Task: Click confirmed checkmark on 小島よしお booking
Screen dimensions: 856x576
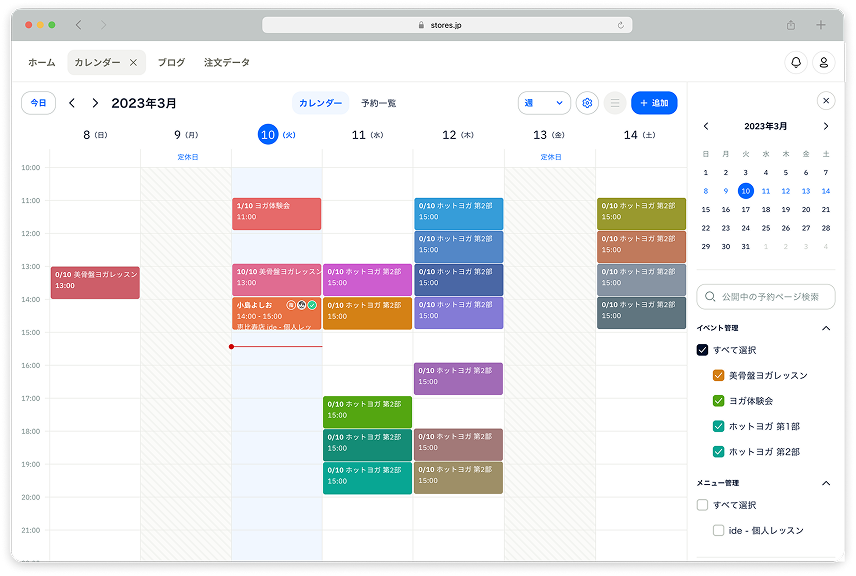Action: point(312,305)
